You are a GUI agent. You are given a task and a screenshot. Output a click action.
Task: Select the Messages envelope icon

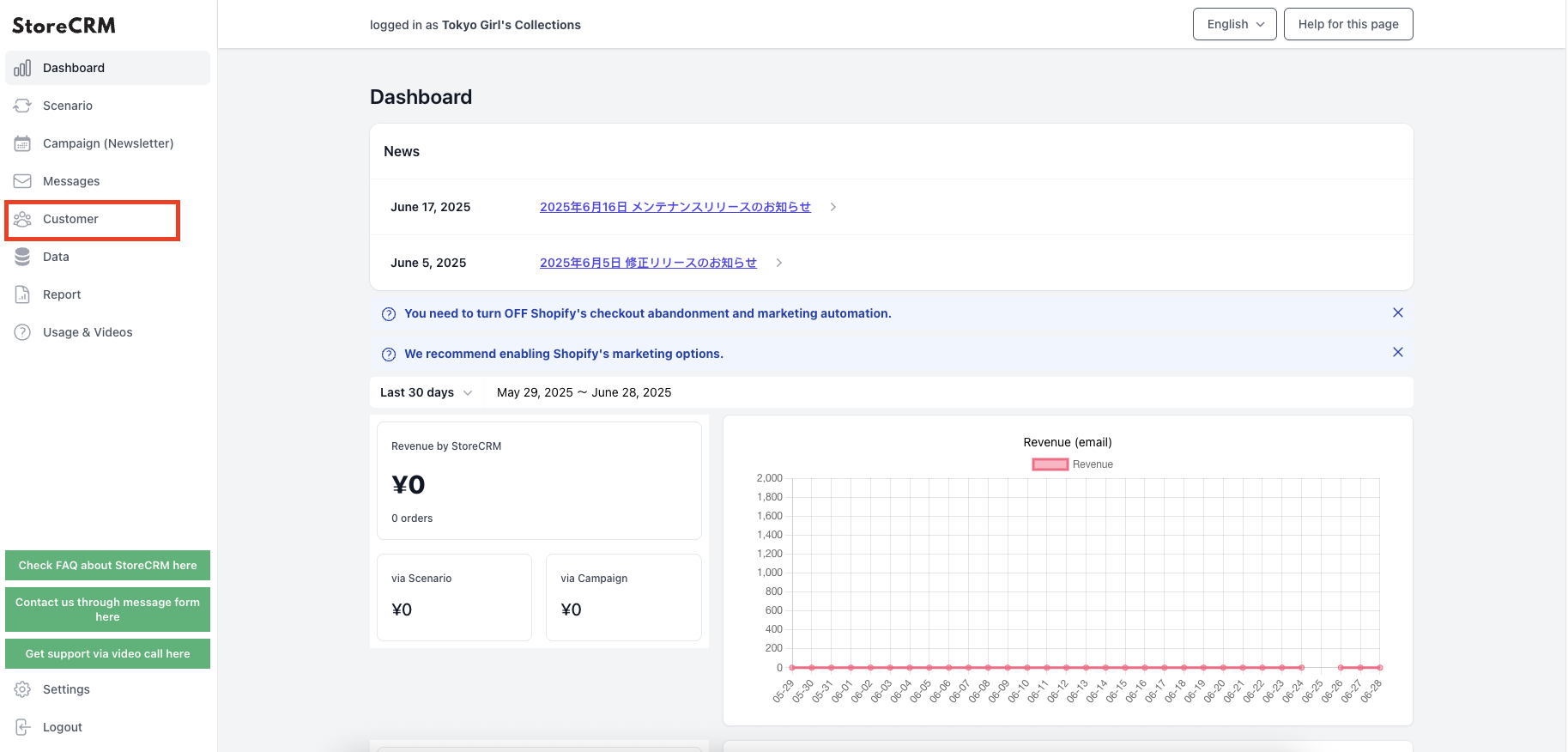[22, 181]
